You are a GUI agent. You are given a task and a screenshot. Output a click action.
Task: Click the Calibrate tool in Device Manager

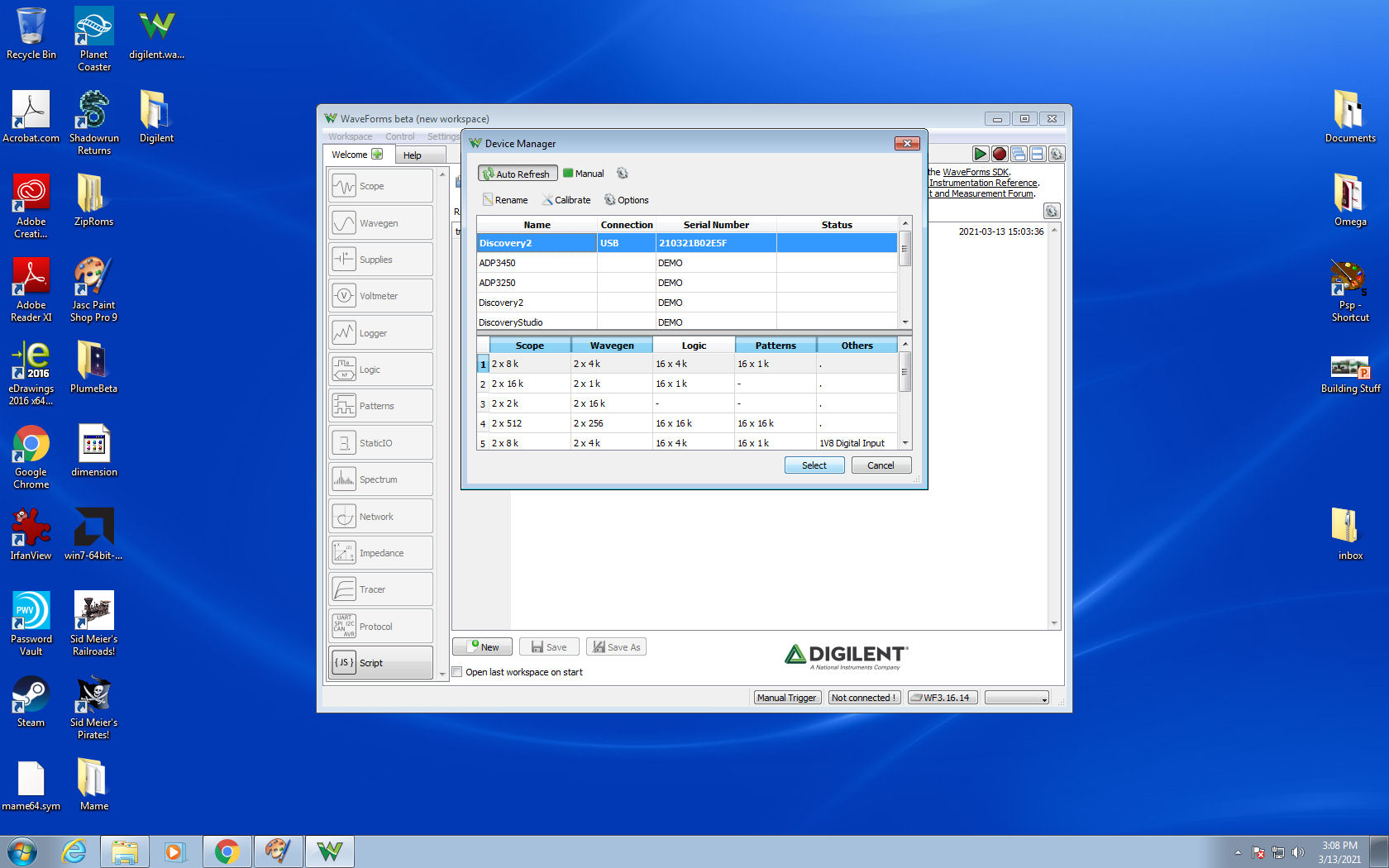[x=566, y=200]
